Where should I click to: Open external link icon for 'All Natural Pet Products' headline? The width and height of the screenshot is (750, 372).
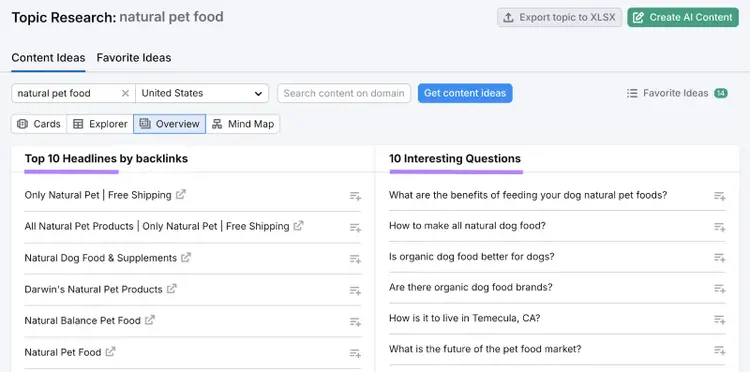pyautogui.click(x=298, y=226)
